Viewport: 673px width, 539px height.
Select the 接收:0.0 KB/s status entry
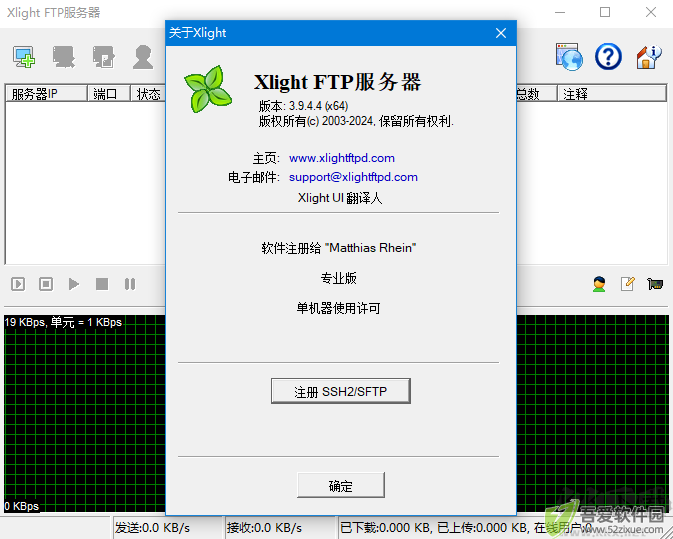point(264,528)
